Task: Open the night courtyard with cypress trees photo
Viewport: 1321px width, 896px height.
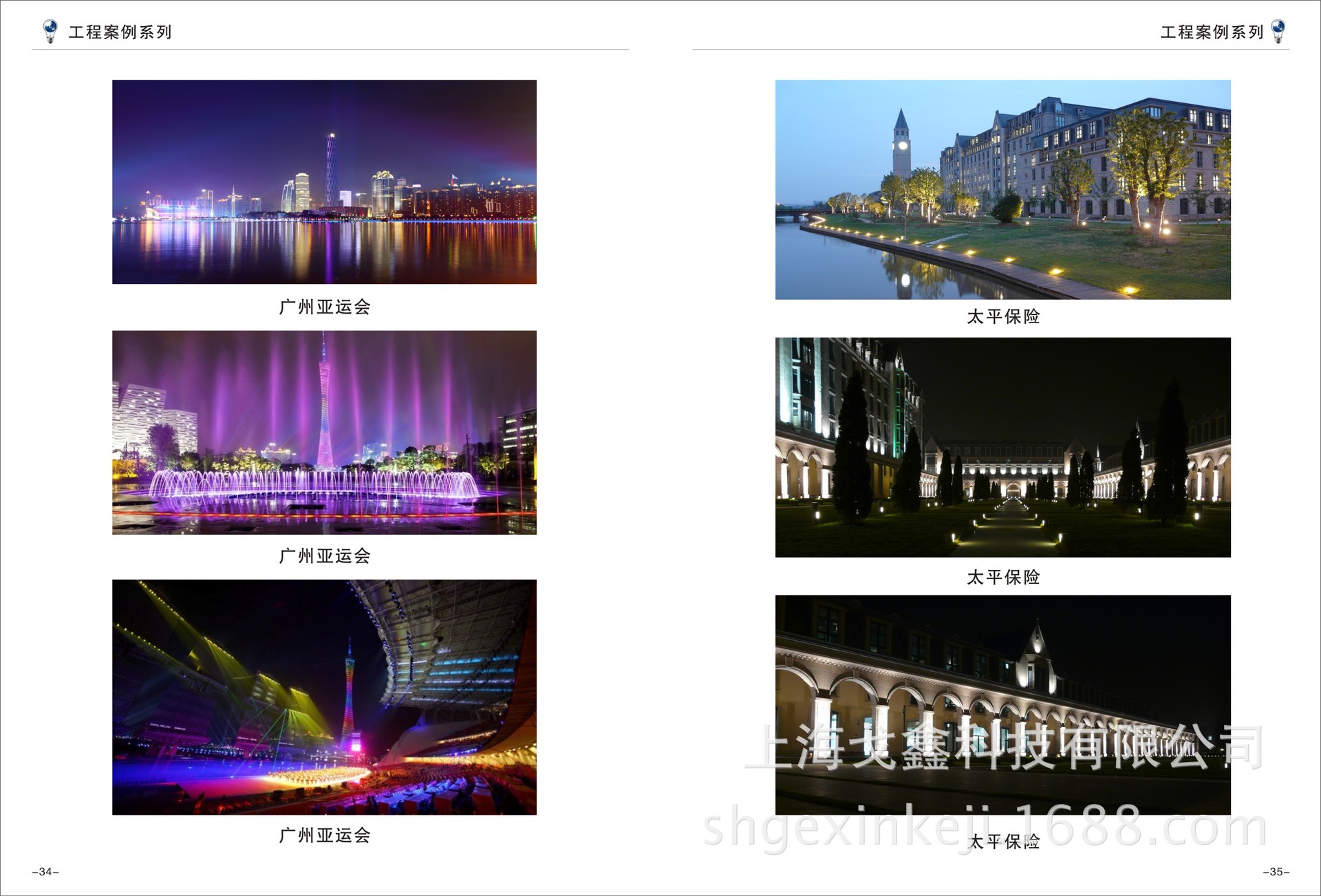Action: point(1002,447)
